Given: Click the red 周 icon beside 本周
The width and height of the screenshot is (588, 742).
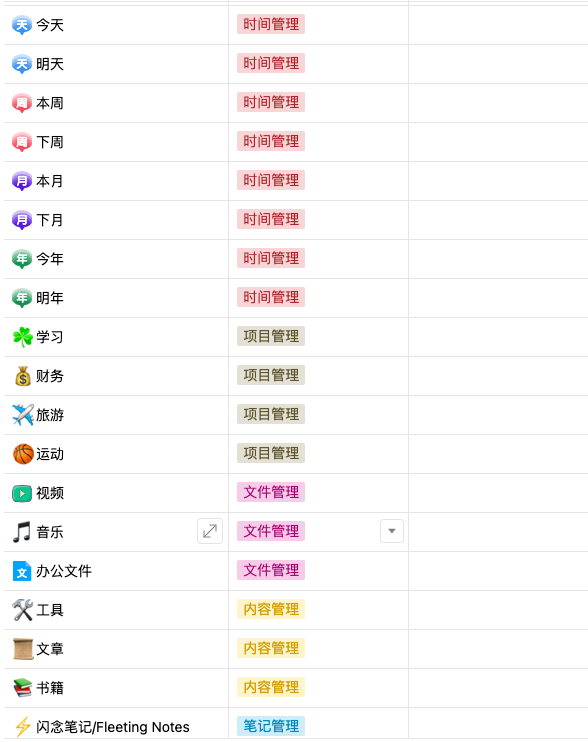Looking at the screenshot, I should 22,103.
